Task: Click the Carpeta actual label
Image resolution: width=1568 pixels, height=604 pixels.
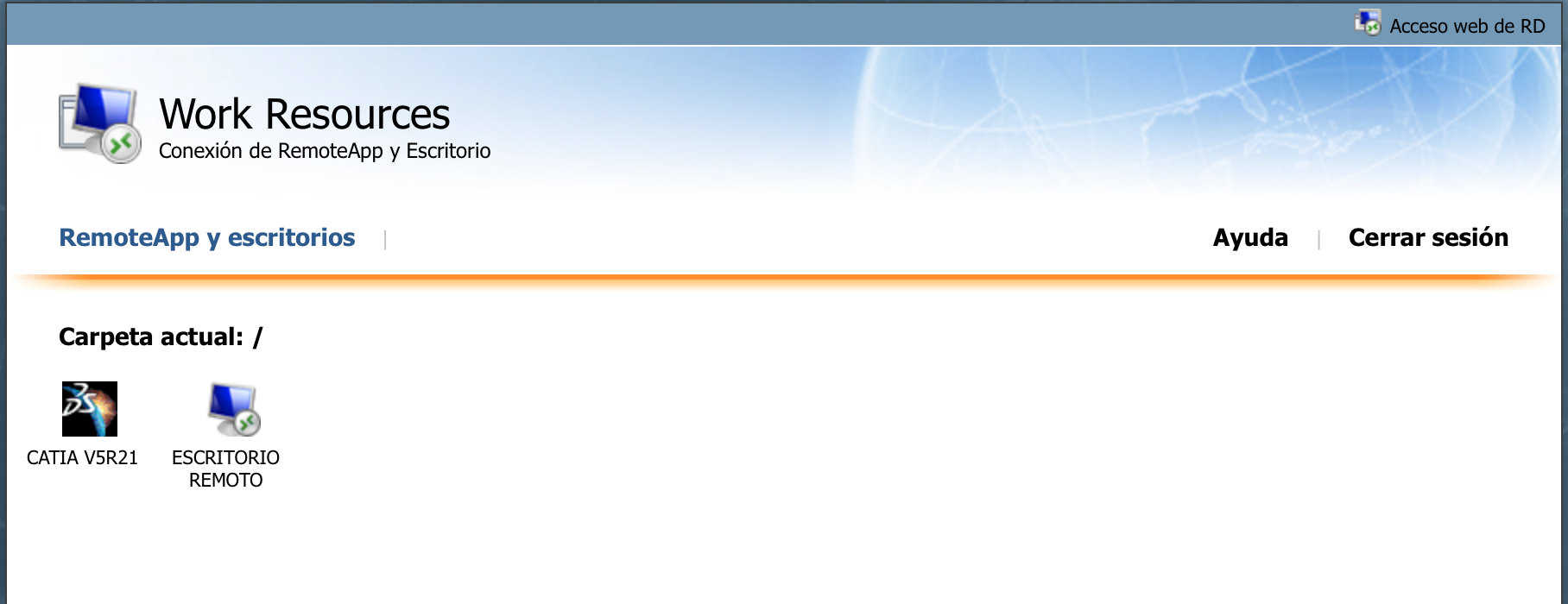Action: 151,337
